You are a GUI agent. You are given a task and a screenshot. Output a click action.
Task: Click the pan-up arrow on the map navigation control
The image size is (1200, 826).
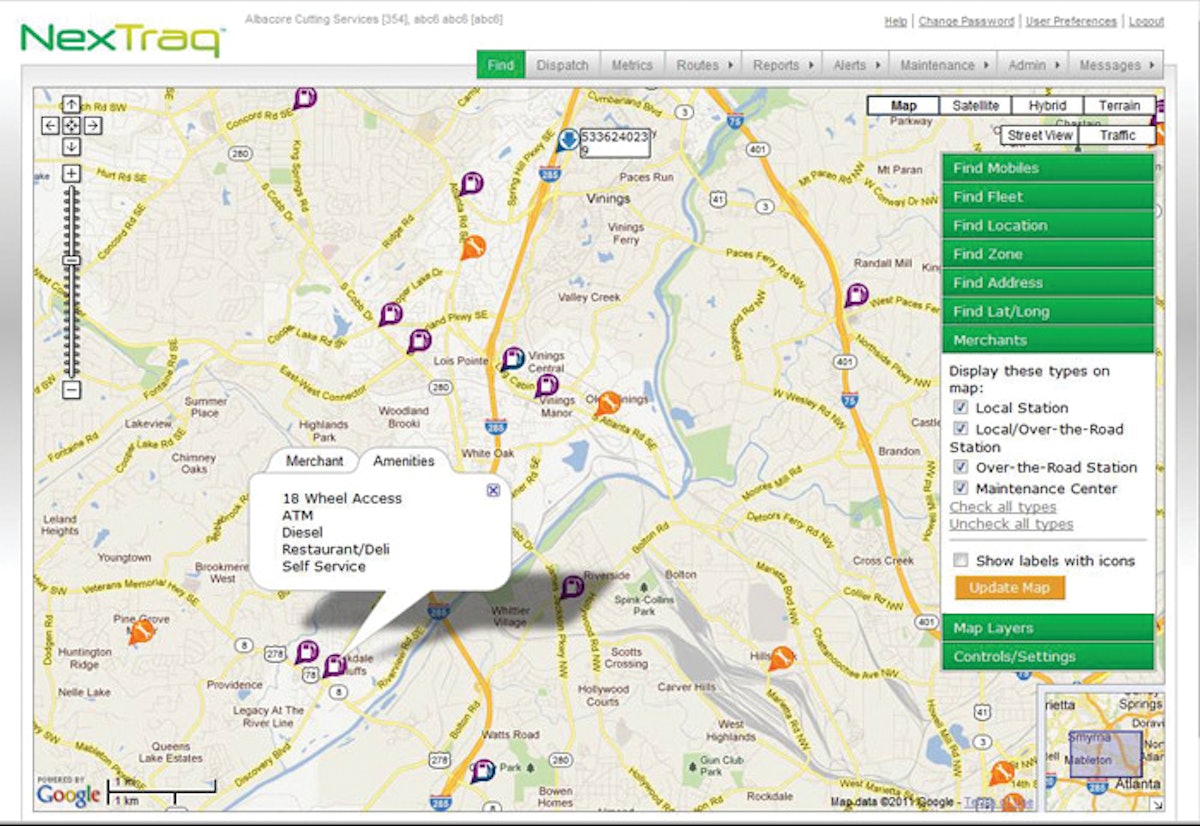tap(70, 103)
